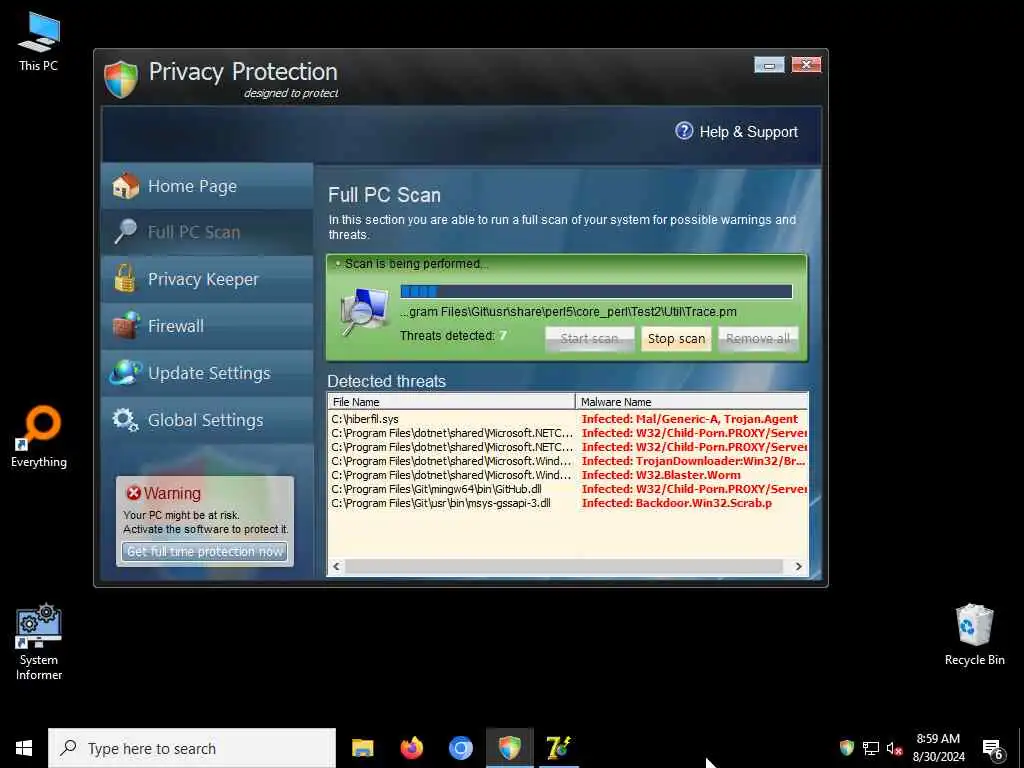Click the horizontal scrollbar track of threat list

(x=564, y=567)
